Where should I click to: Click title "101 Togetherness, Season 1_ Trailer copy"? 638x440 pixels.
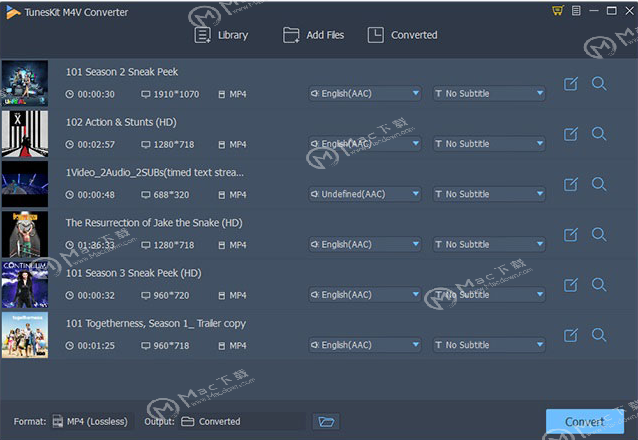156,324
